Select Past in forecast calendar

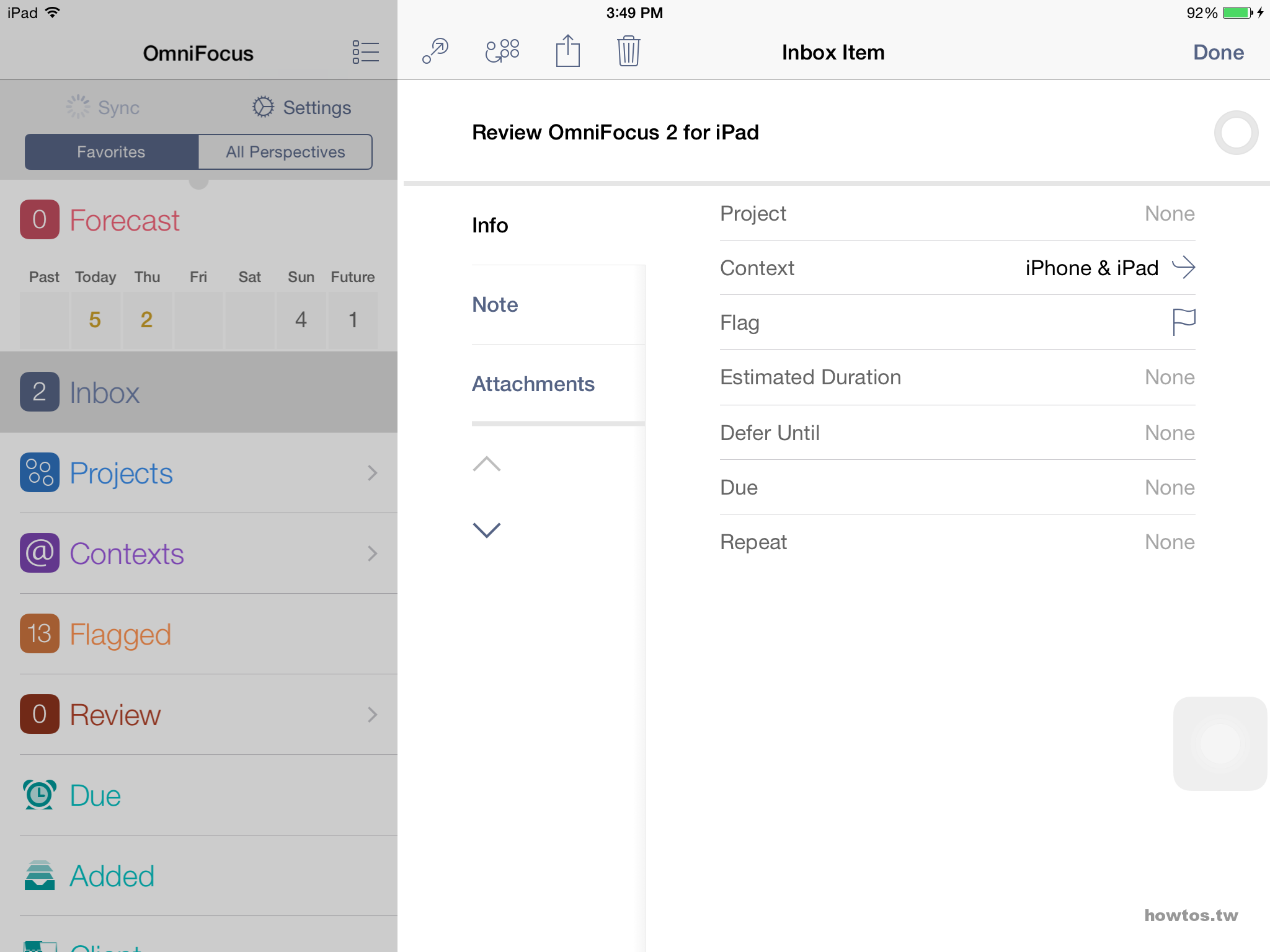[44, 320]
